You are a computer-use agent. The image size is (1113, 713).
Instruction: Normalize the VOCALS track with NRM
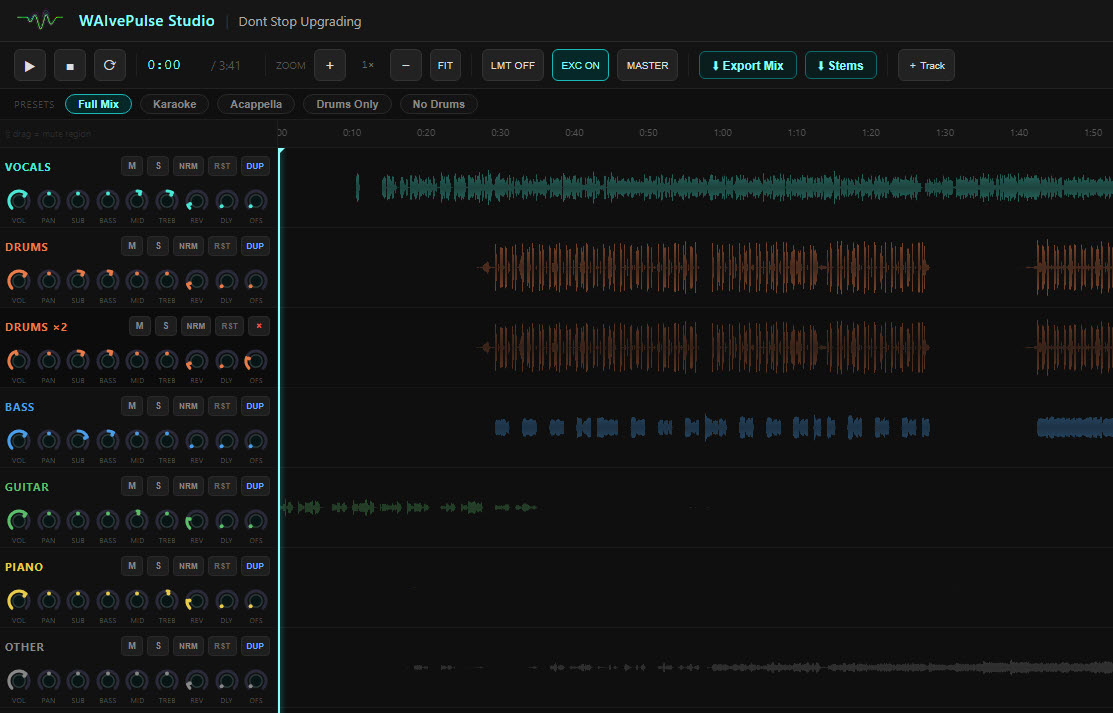point(188,166)
